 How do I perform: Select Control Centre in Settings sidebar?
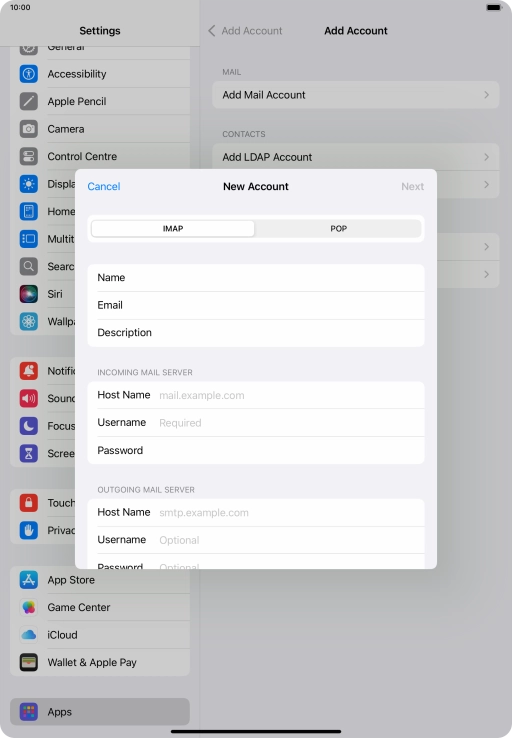tap(100, 156)
